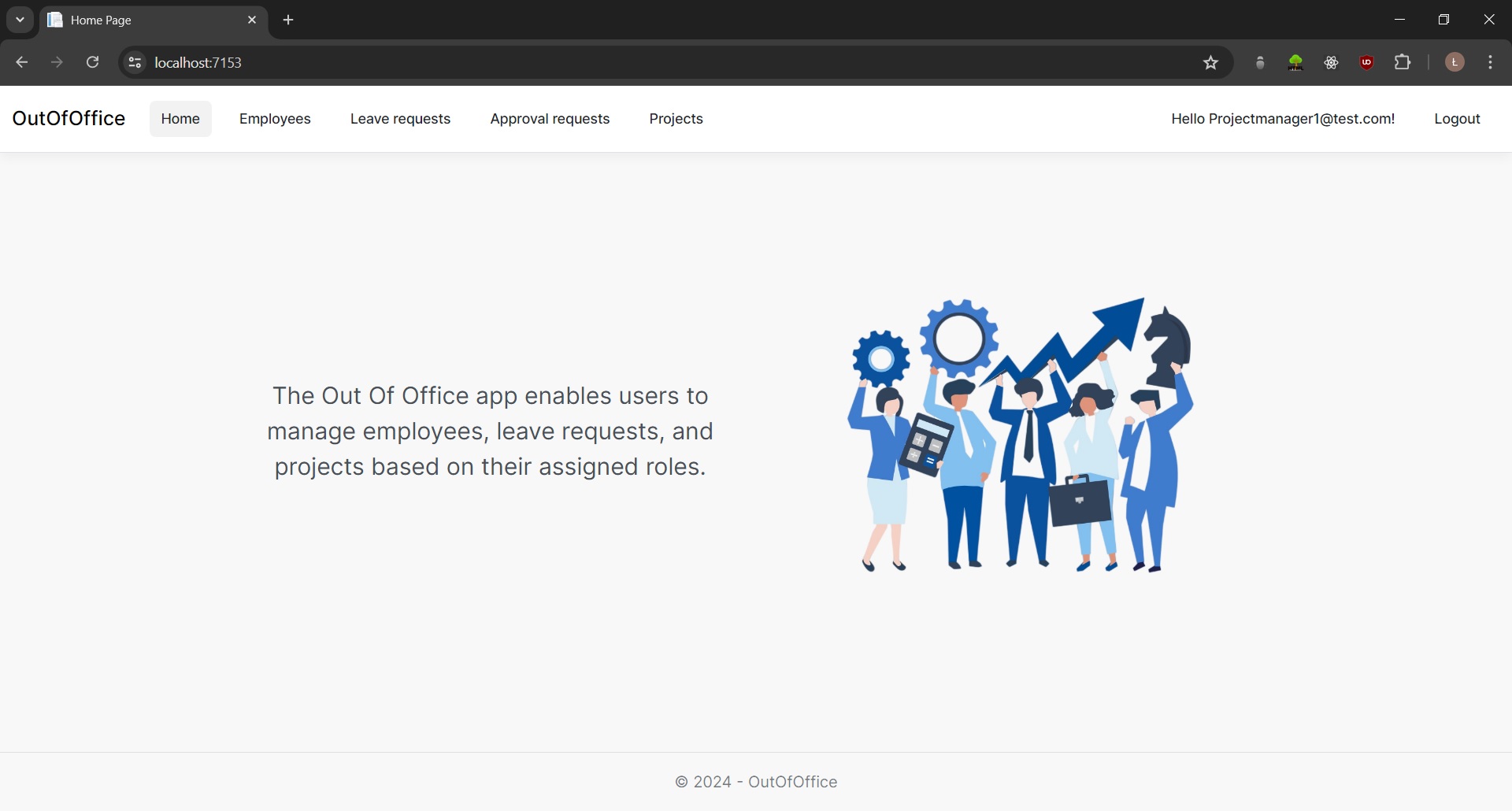Click the Logout link
Viewport: 1512px width, 811px height.
click(1456, 119)
